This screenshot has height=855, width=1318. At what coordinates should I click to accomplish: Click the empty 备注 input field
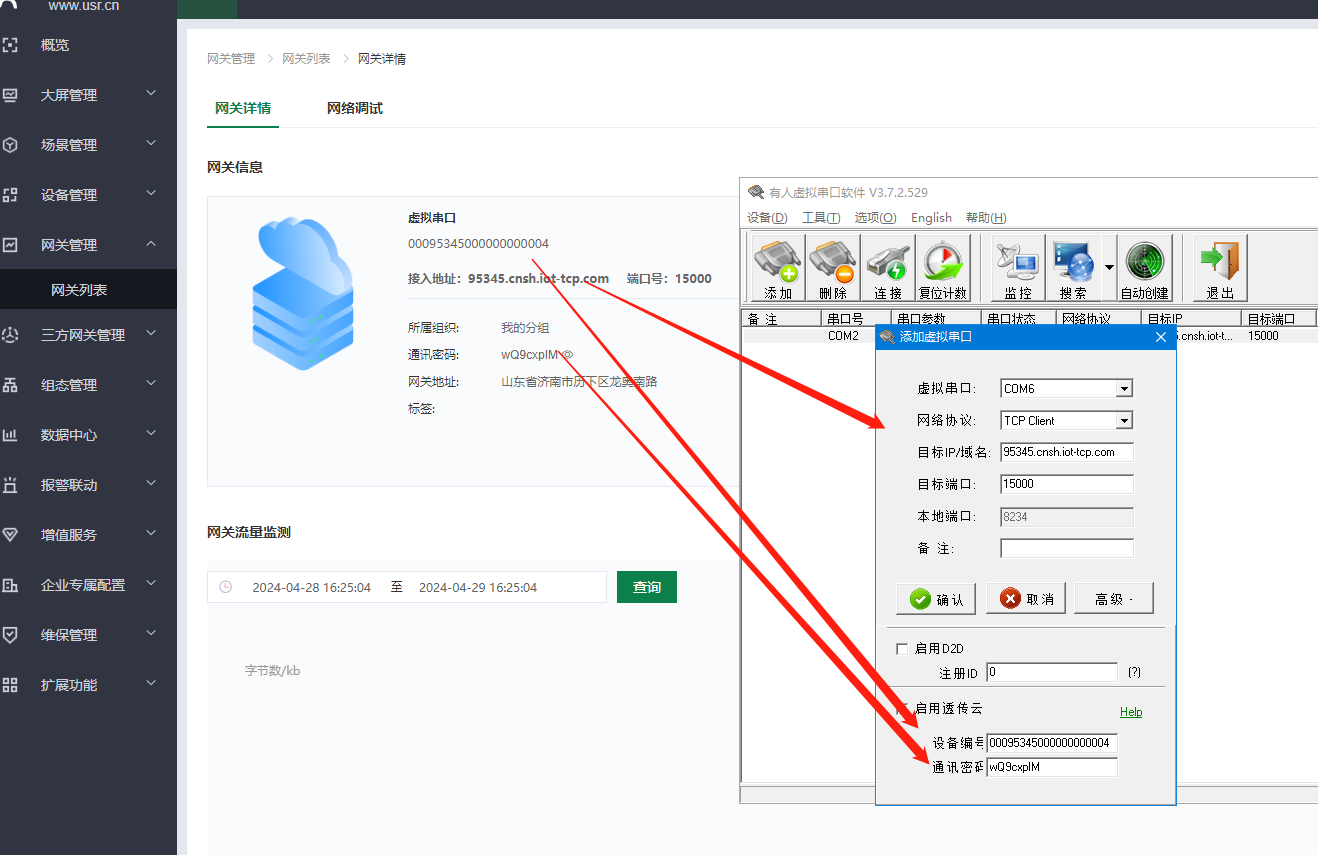point(1067,548)
